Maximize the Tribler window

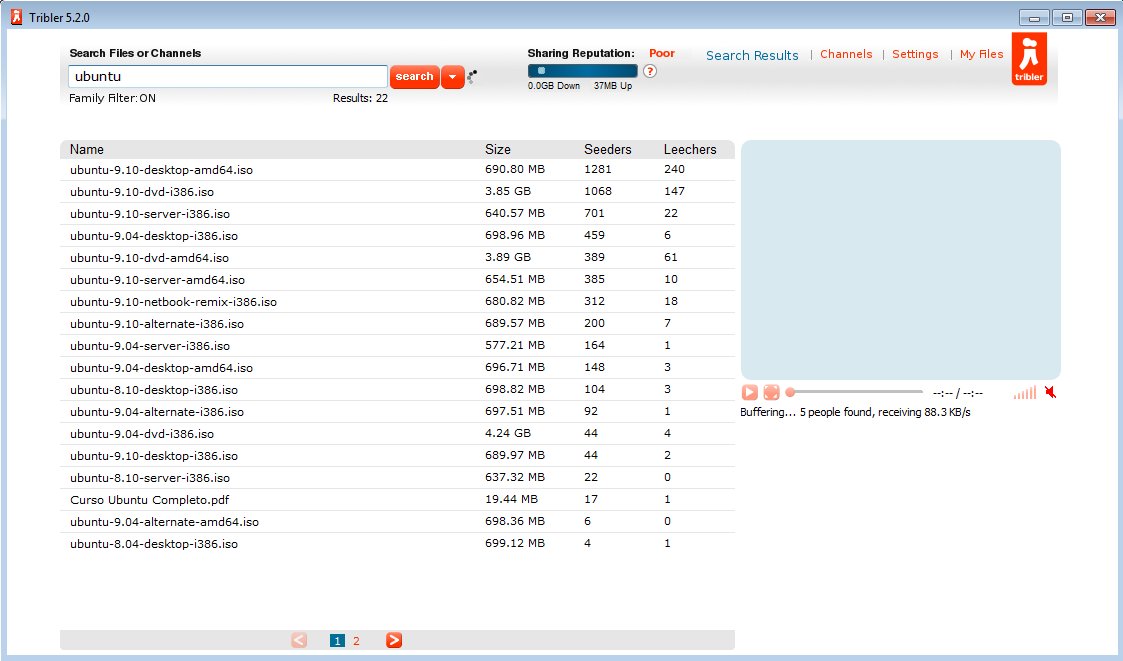coord(1067,17)
